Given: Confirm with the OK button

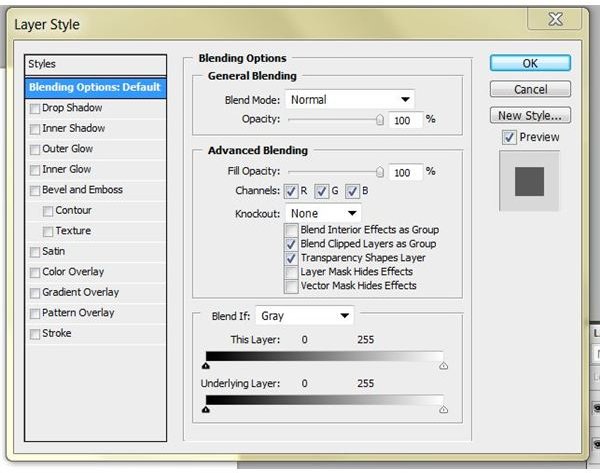Looking at the screenshot, I should [x=530, y=63].
